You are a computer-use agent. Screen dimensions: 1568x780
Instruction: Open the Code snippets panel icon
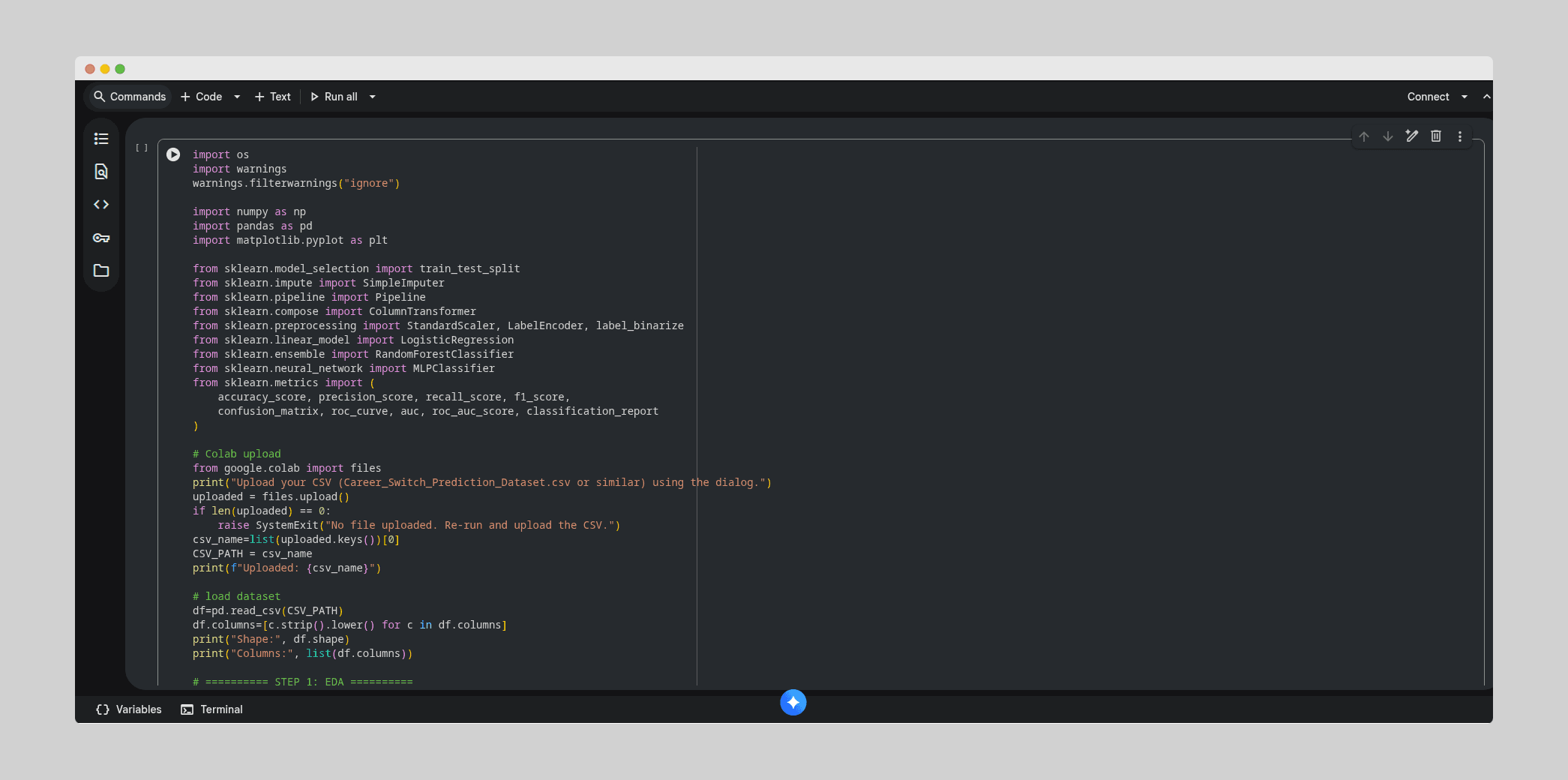101,205
